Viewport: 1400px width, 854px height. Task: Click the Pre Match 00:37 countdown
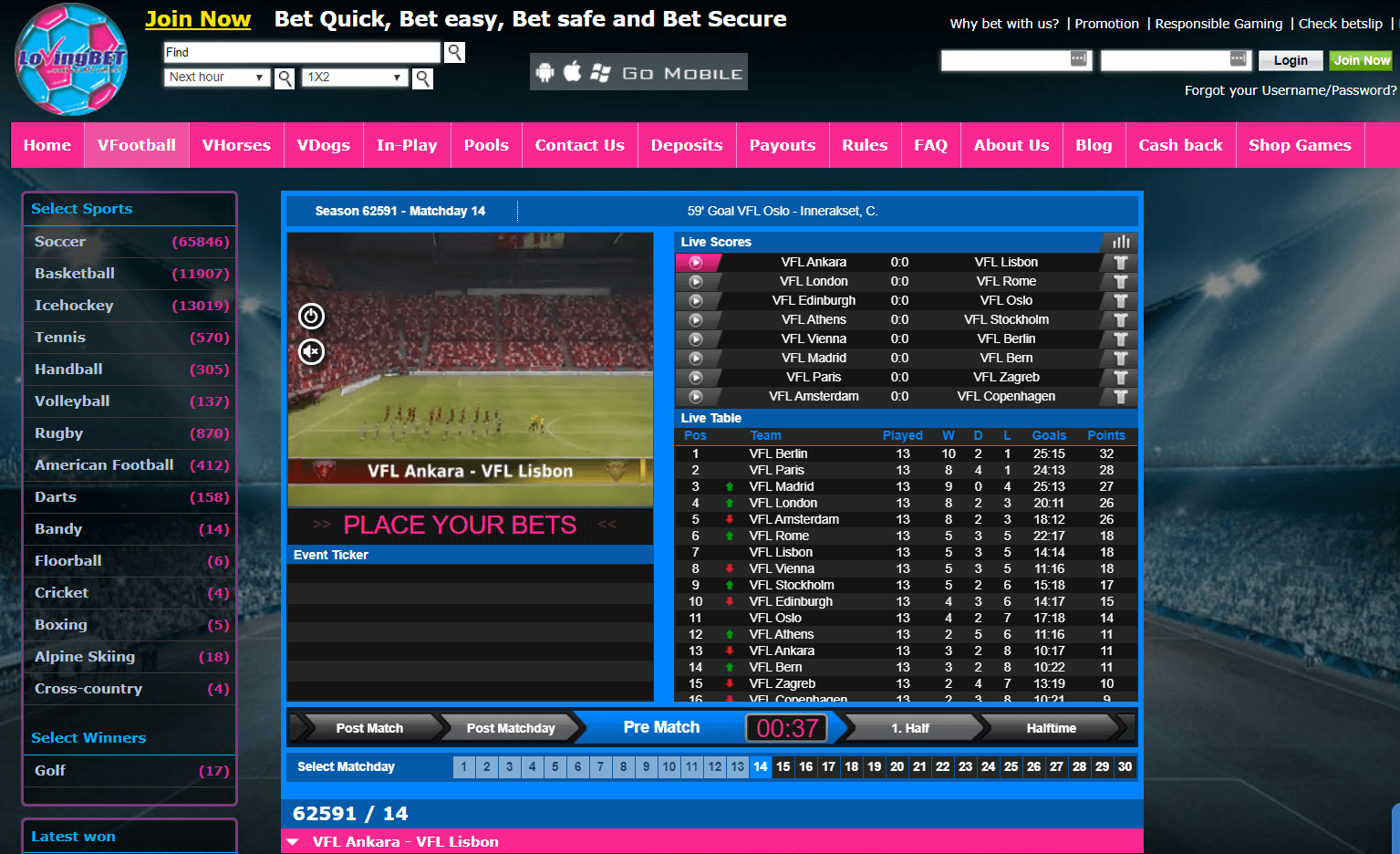(787, 728)
